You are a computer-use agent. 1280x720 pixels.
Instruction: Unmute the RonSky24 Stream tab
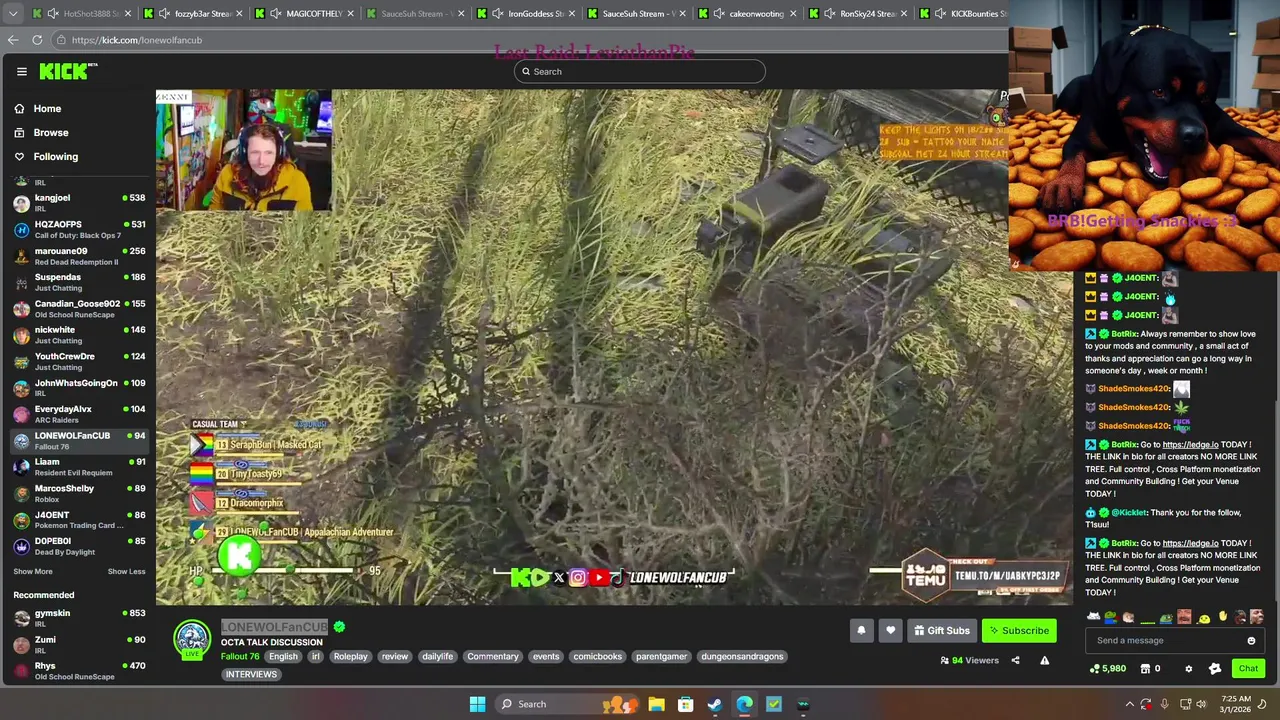coord(830,14)
